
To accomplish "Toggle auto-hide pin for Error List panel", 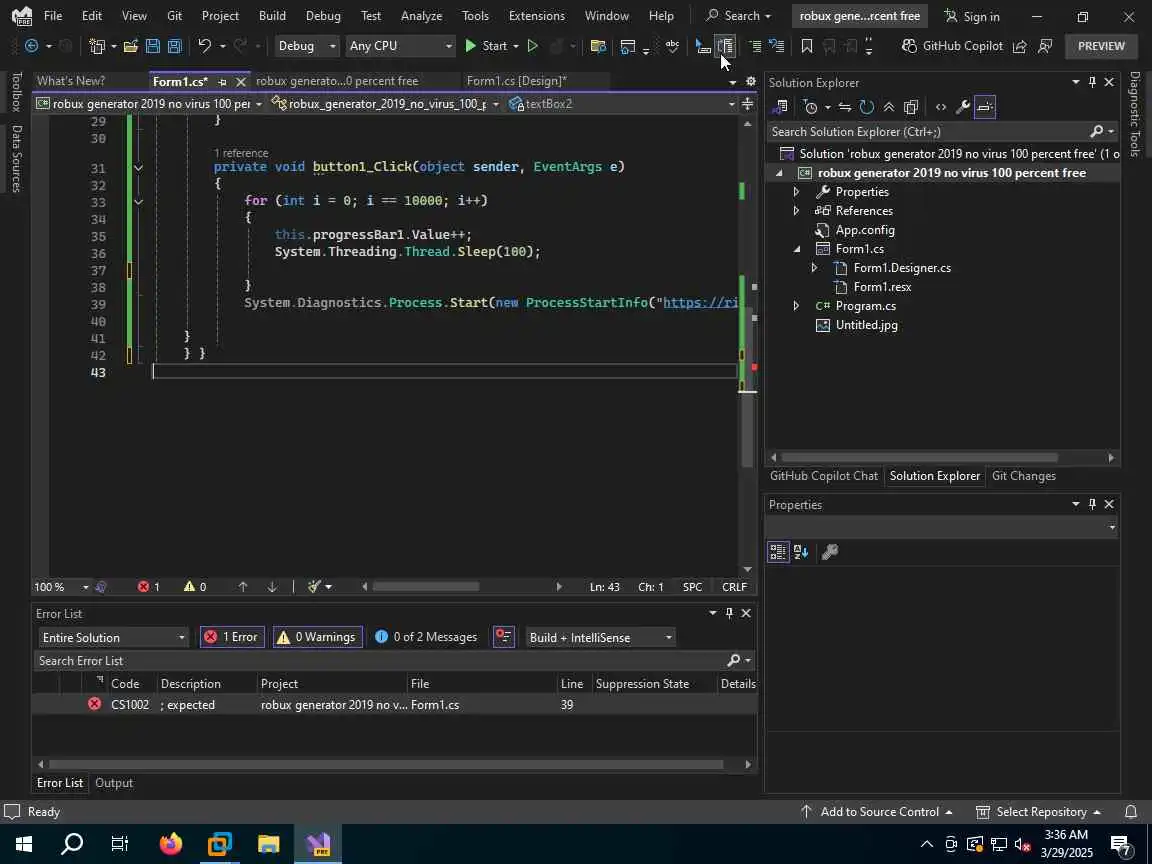I will point(729,613).
